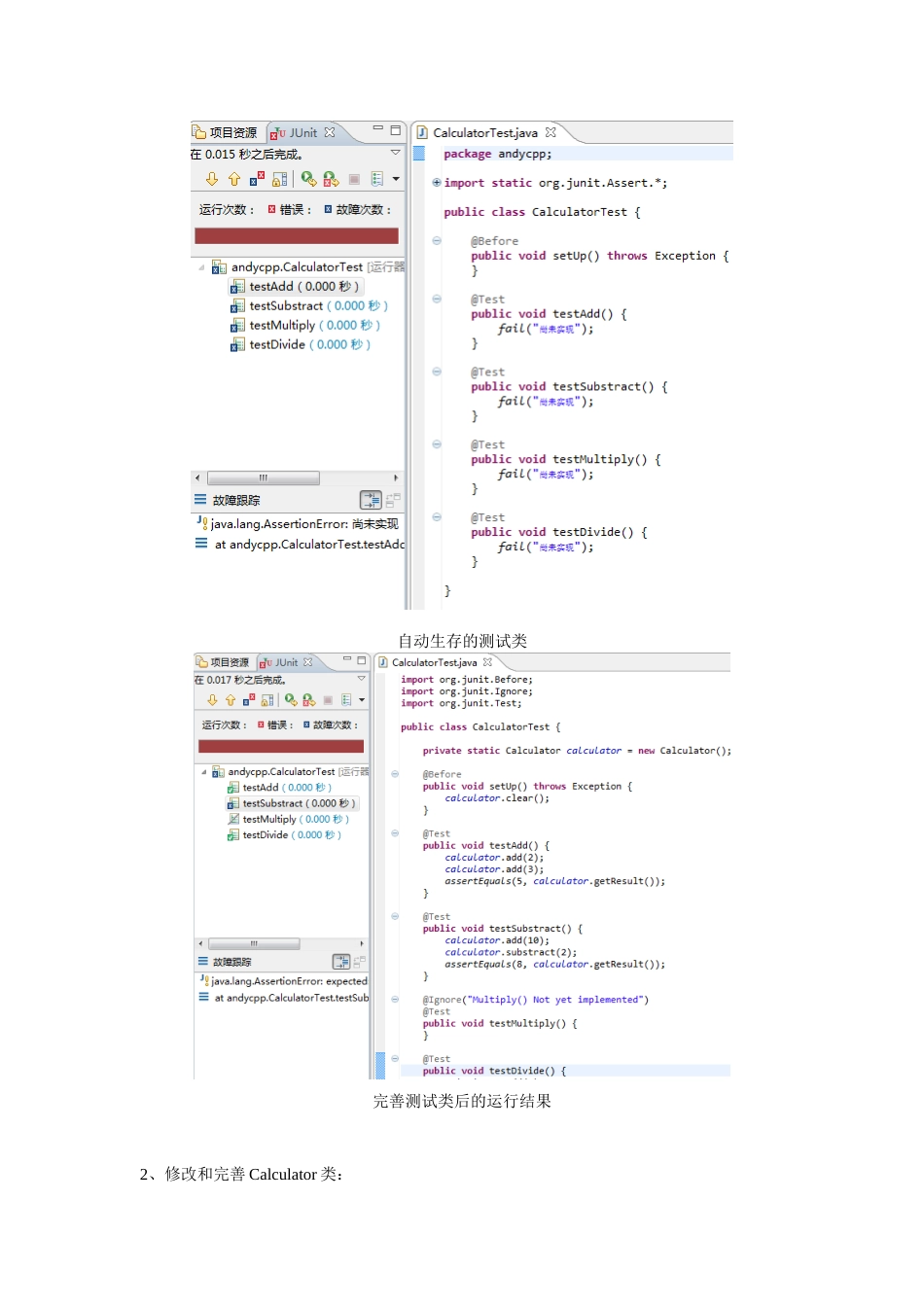Click 'at andycpp.CalculatorTest.testSub' trace line
The image size is (924, 1307).
284,998
